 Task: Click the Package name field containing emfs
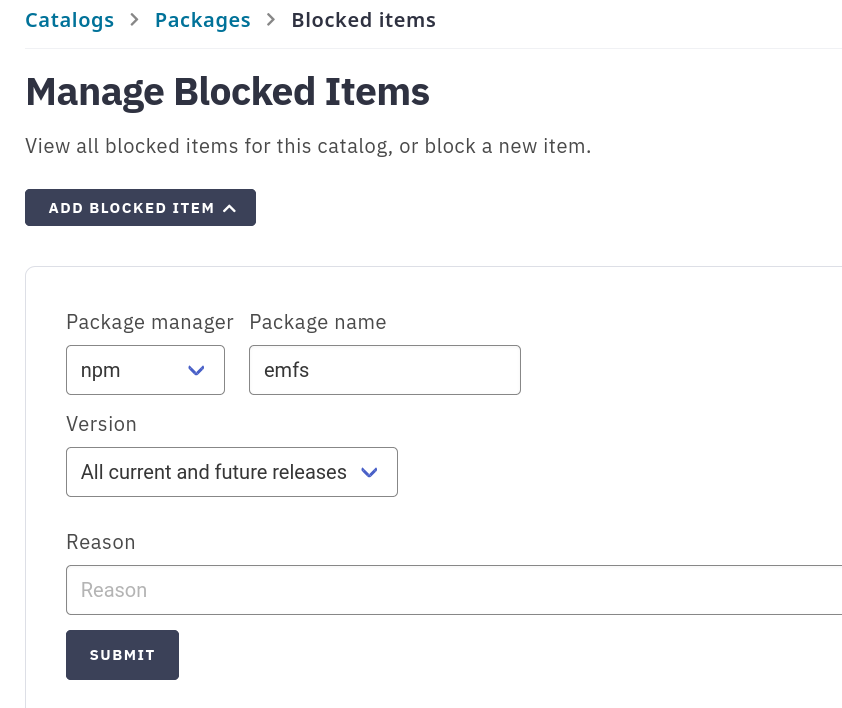pyautogui.click(x=384, y=370)
